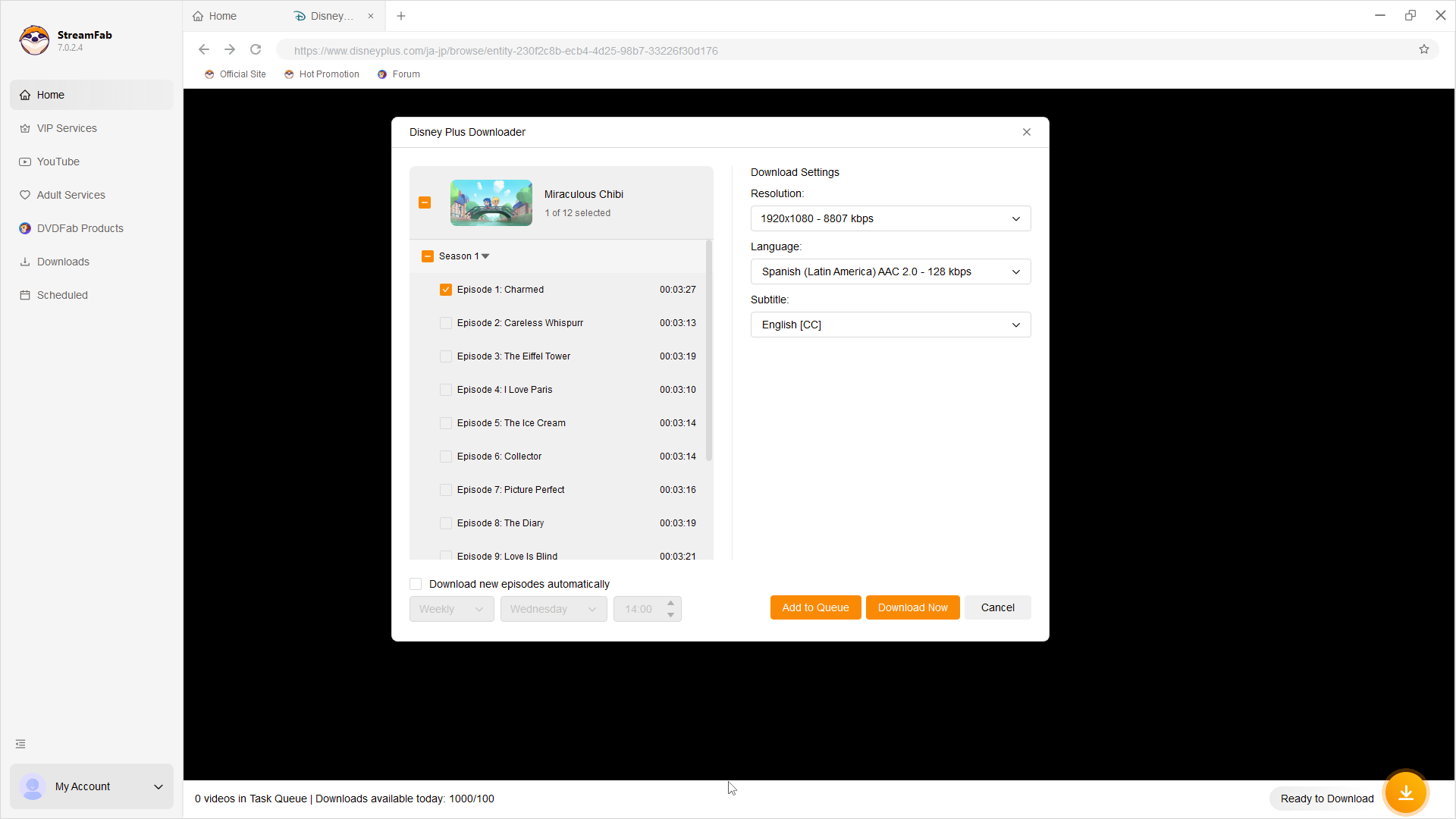Viewport: 1456px width, 819px height.
Task: Open Forum bookmark
Action: pyautogui.click(x=399, y=74)
